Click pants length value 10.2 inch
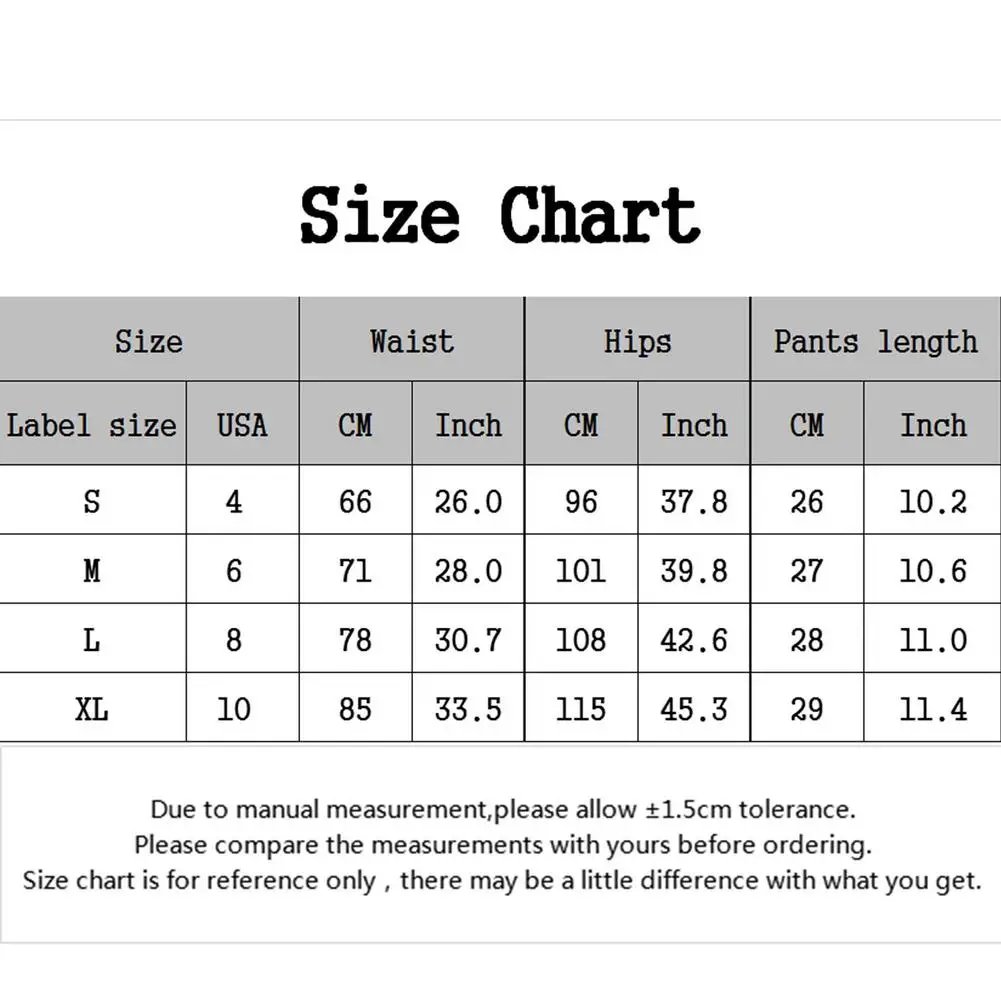The height and width of the screenshot is (1001, 1001). [x=933, y=501]
